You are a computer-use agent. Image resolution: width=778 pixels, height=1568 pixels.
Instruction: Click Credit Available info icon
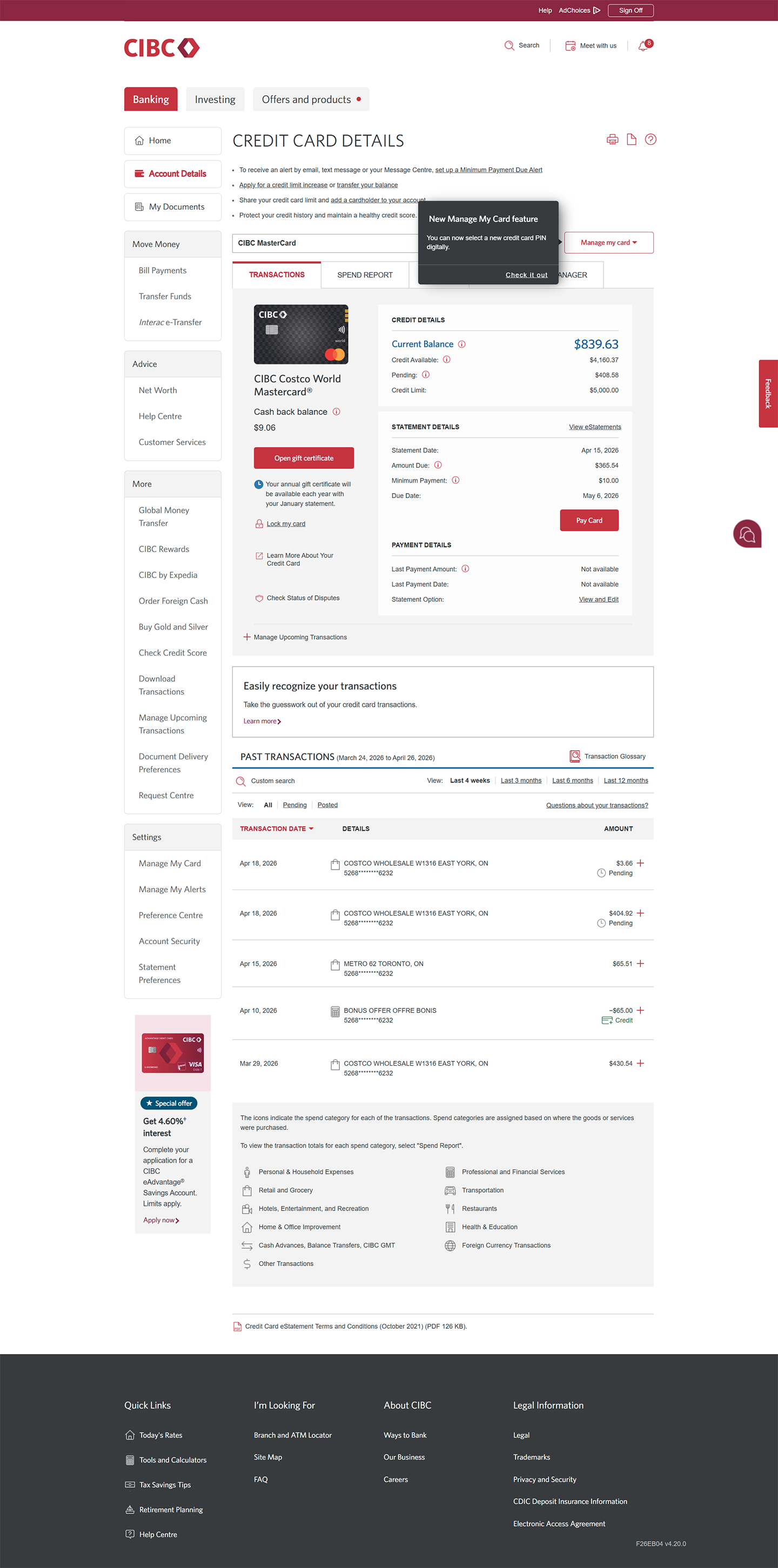coord(447,360)
